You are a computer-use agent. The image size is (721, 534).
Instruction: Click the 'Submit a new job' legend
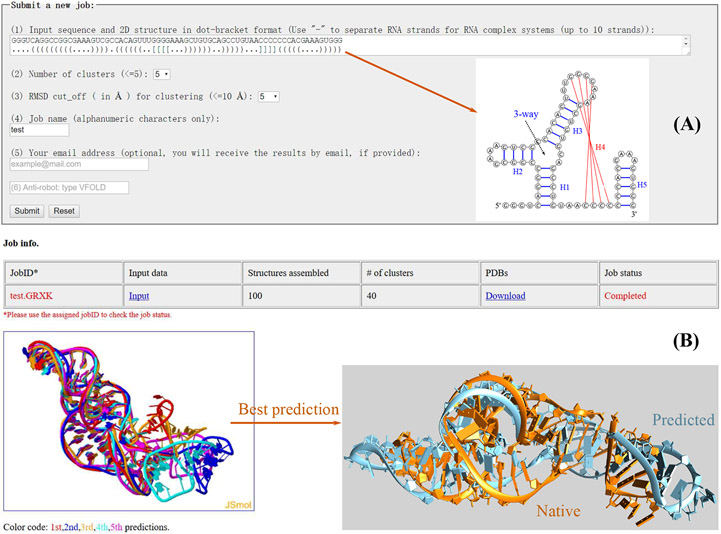pos(52,6)
